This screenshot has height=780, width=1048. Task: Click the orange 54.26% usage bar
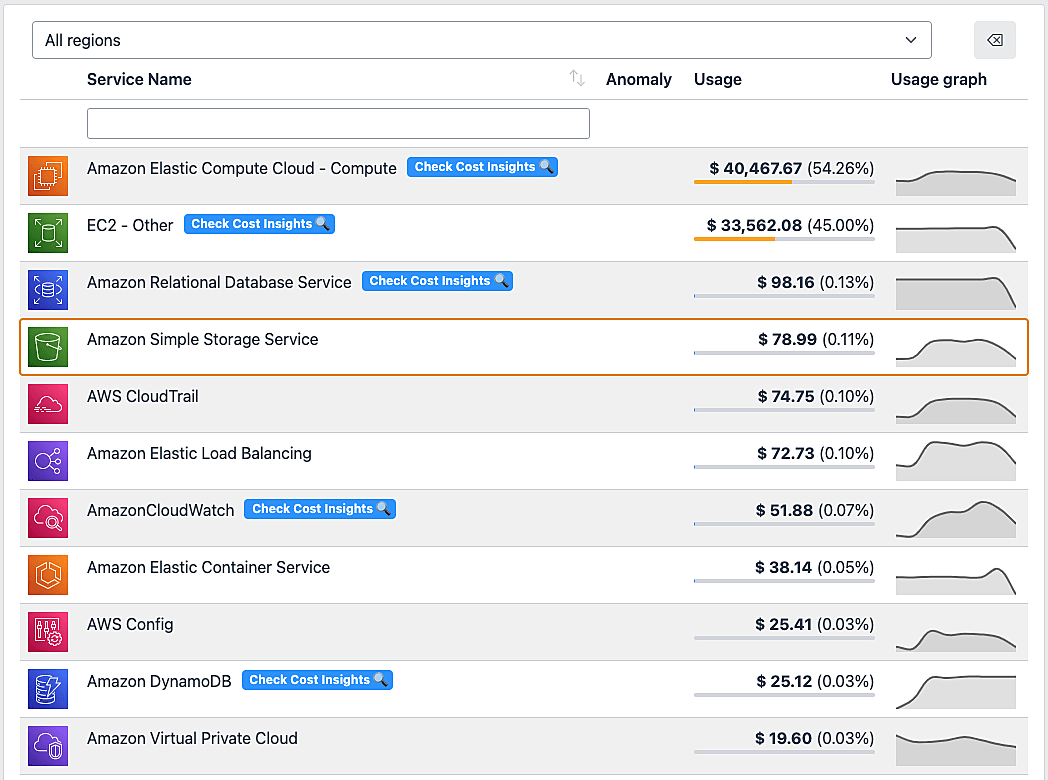pos(743,182)
